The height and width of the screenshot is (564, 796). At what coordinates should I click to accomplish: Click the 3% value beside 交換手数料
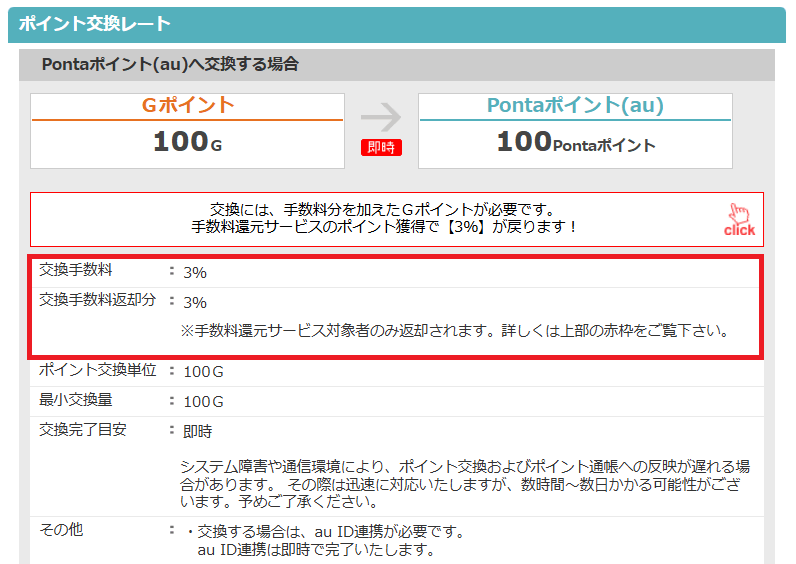[195, 272]
